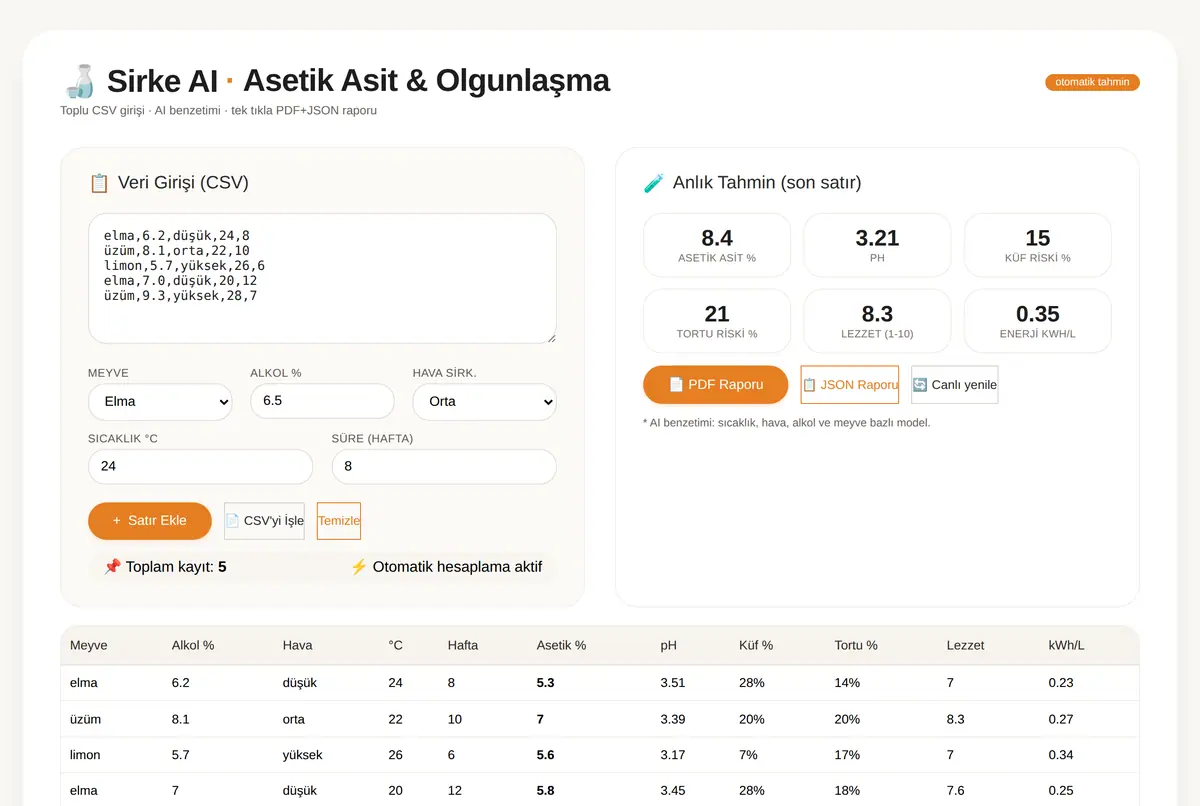
Task: Click the Enerji kWh/L card showing 0.35
Action: coord(1038,321)
